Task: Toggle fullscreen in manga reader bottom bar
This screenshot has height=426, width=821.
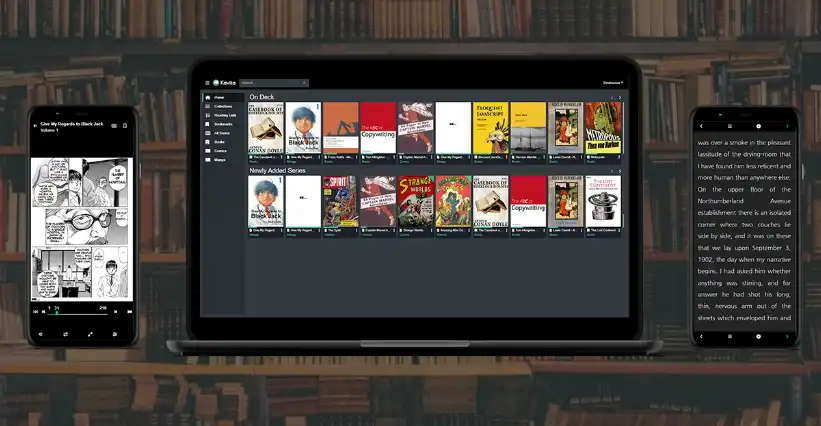Action: coord(90,334)
